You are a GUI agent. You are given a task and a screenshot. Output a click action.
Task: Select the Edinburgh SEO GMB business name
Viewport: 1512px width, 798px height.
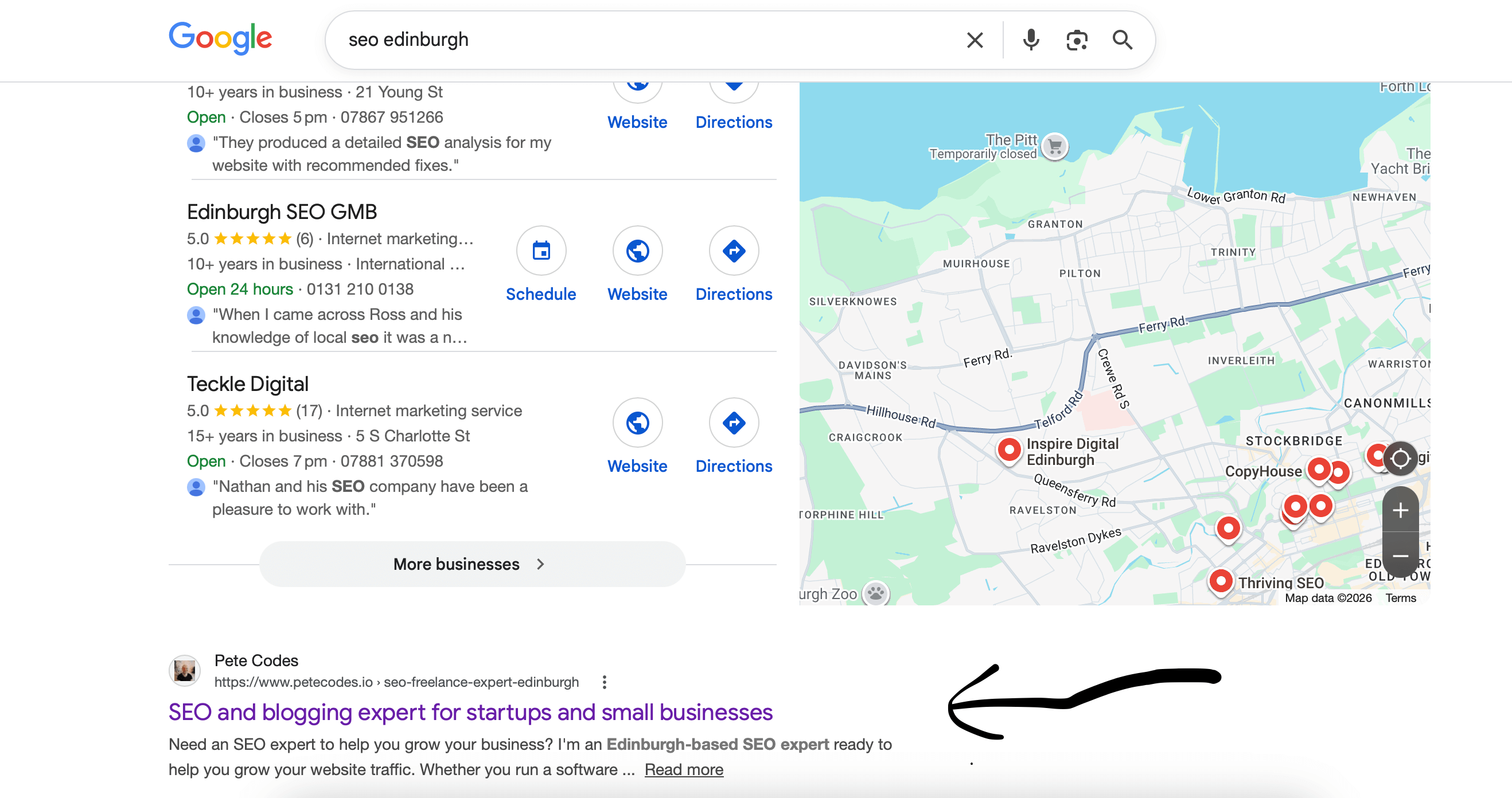(282, 211)
